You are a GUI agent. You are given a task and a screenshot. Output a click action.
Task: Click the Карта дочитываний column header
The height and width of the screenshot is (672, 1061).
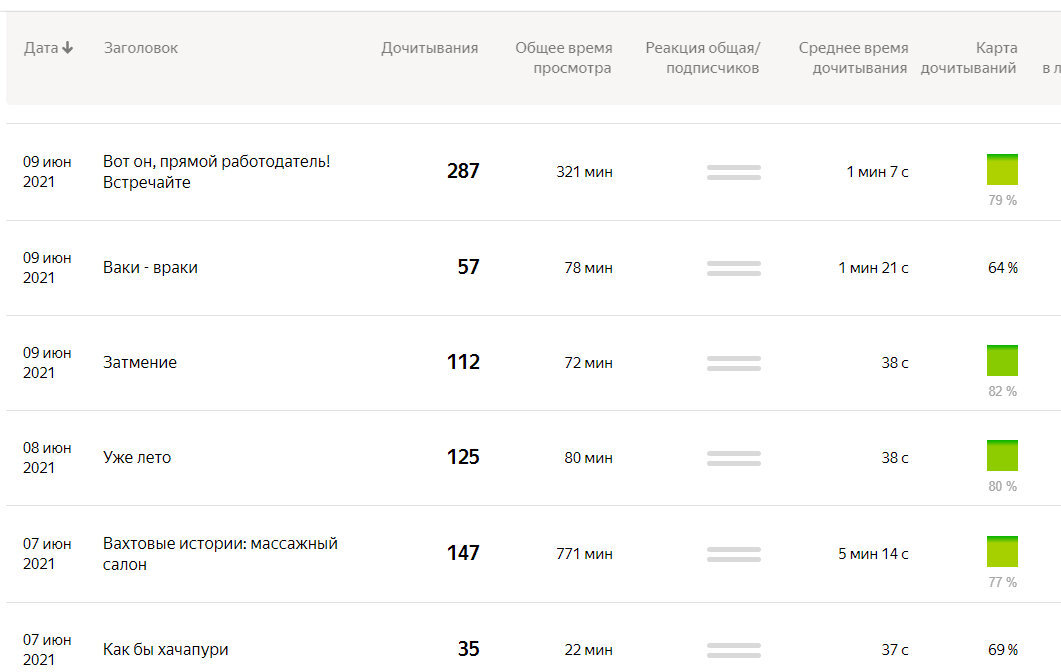click(968, 58)
